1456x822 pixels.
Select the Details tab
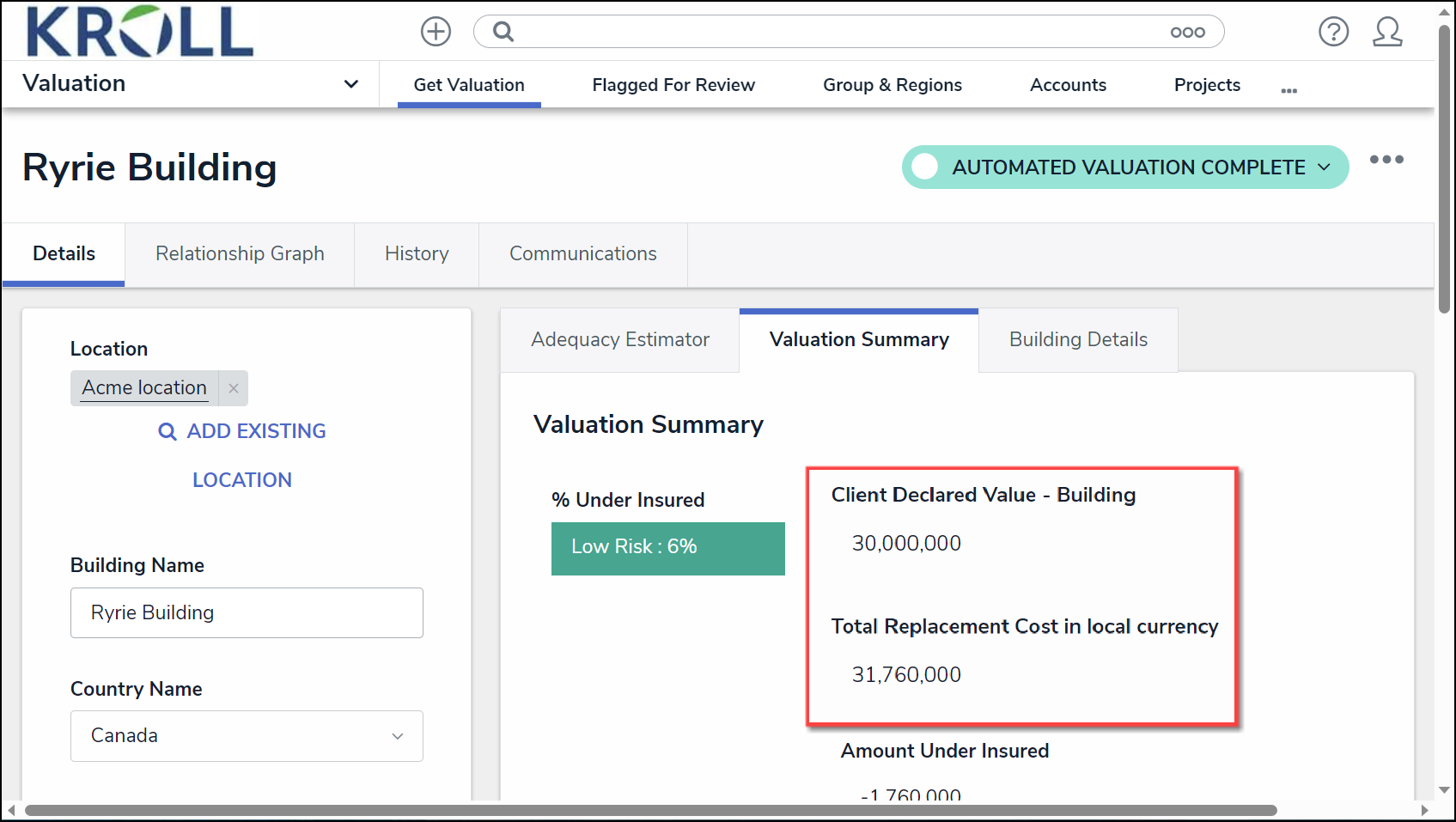tap(64, 254)
